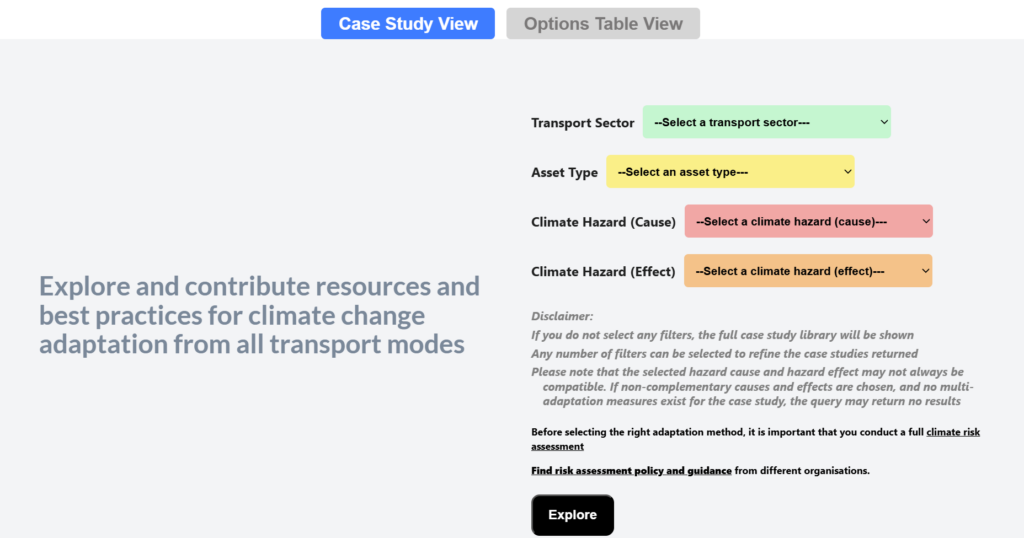Click the chevron arrow on asset type selector
Image resolution: width=1024 pixels, height=538 pixels.
(x=847, y=172)
